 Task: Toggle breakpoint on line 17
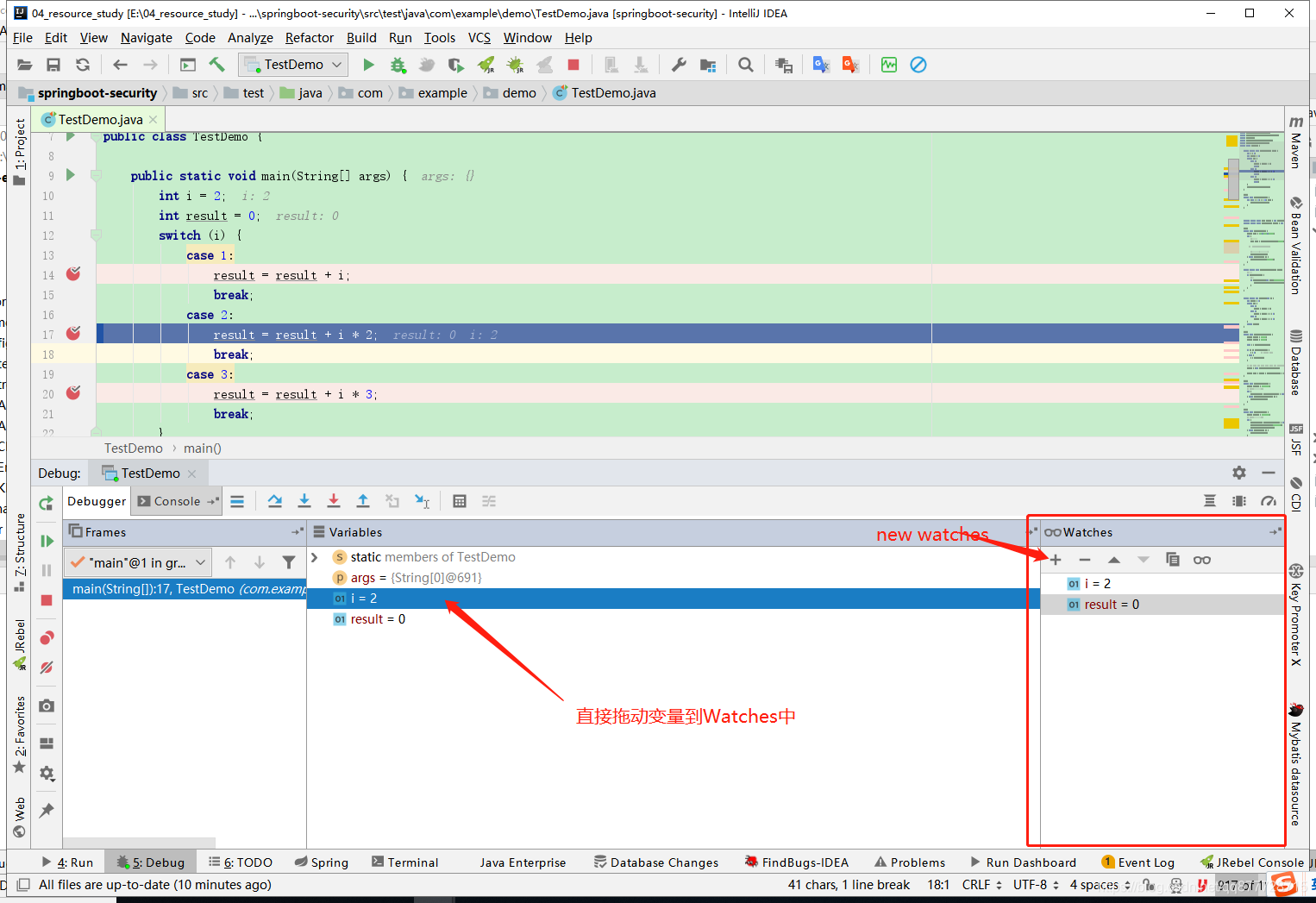tap(73, 334)
